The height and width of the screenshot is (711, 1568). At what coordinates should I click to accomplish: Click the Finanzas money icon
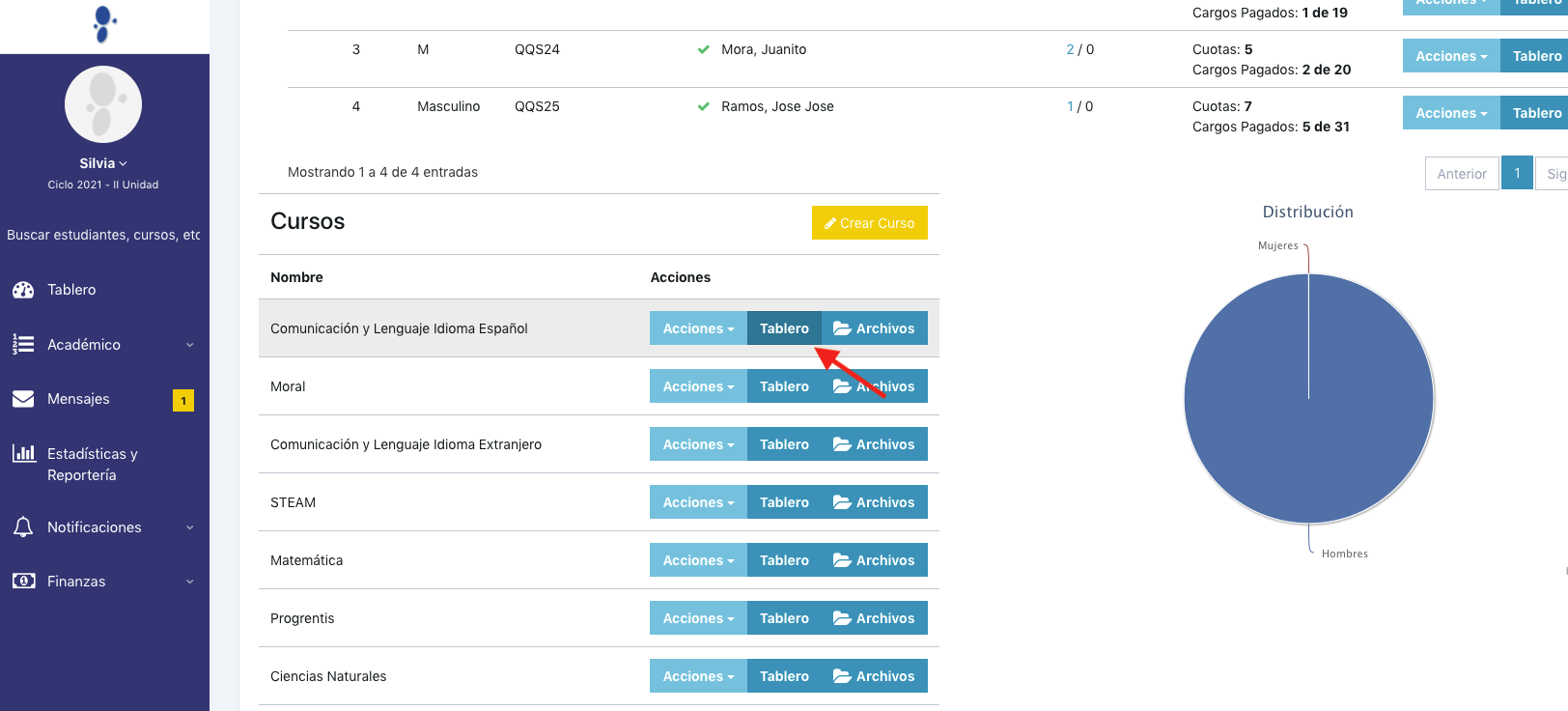pos(23,581)
